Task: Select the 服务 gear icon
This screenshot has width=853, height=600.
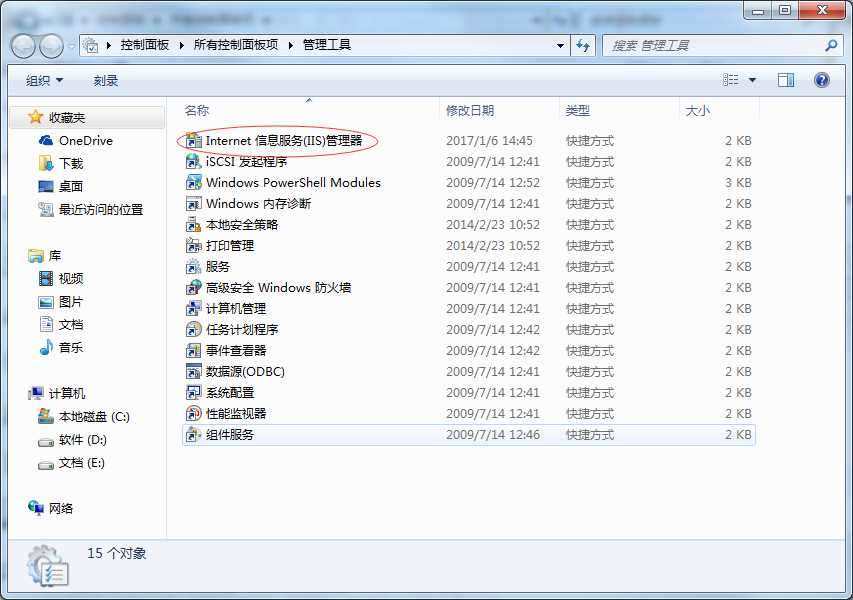Action: point(194,267)
